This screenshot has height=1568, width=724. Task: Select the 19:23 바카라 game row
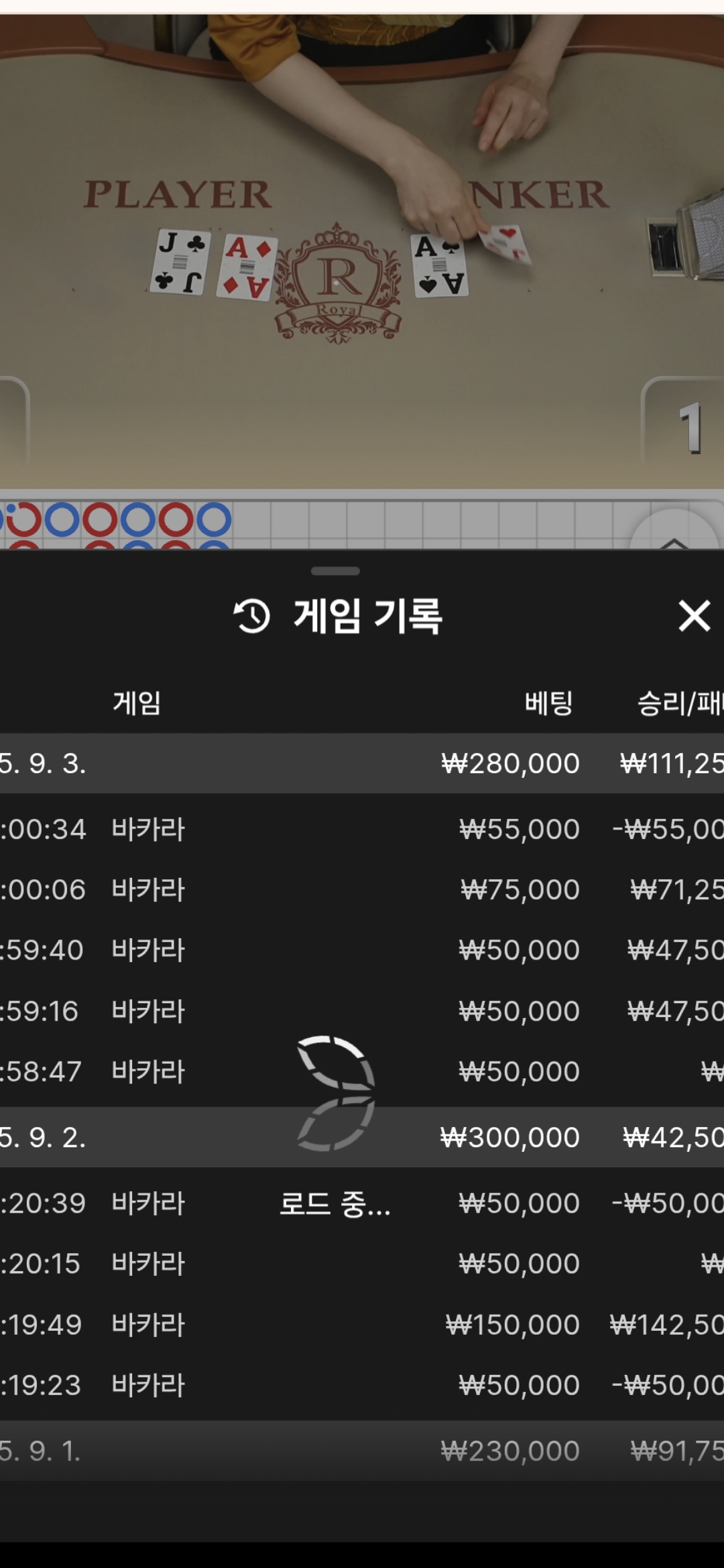pos(362,1385)
